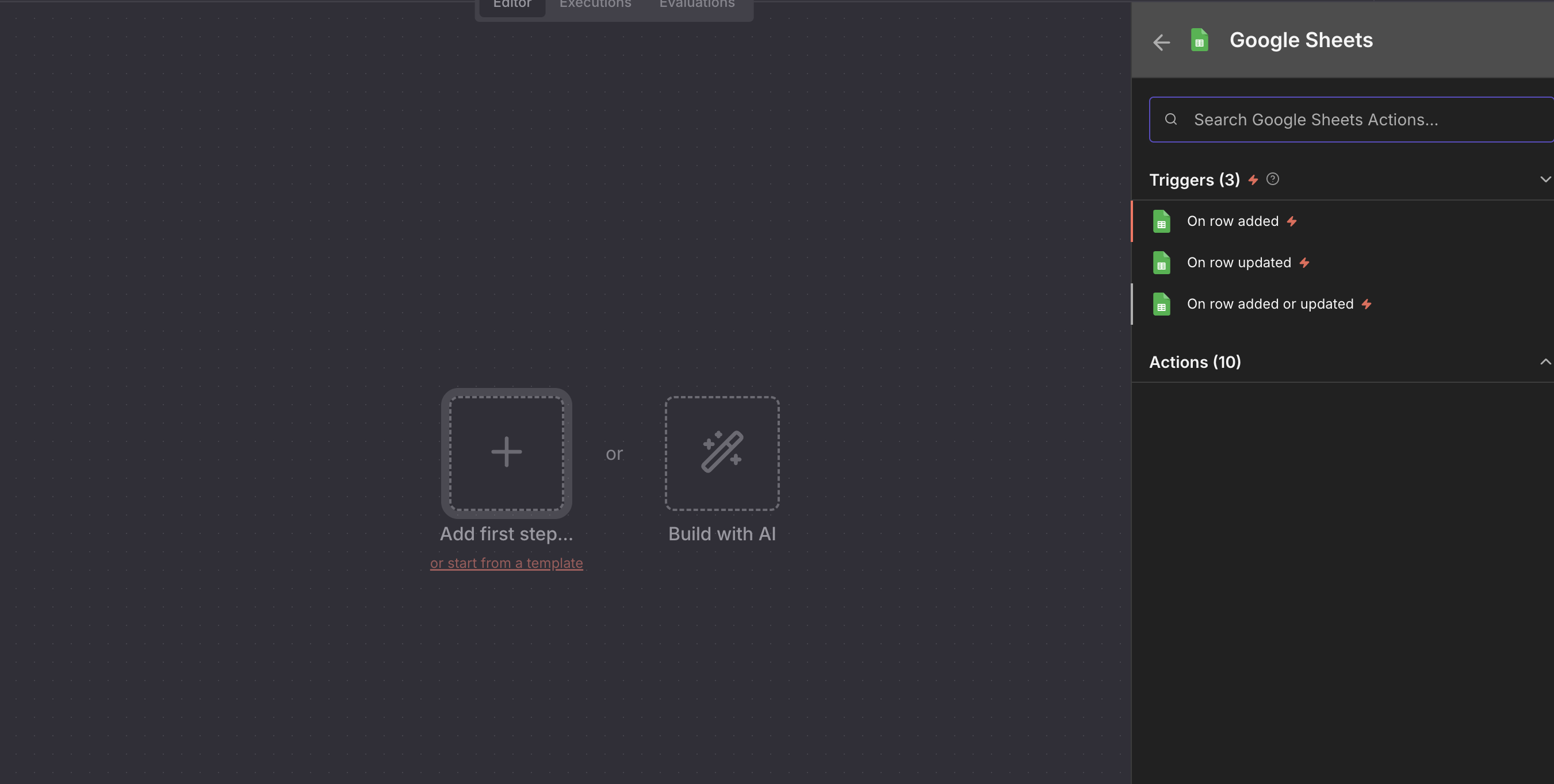Click the help question mark next to Triggers
Viewport: 1554px width, 784px height.
1272,179
